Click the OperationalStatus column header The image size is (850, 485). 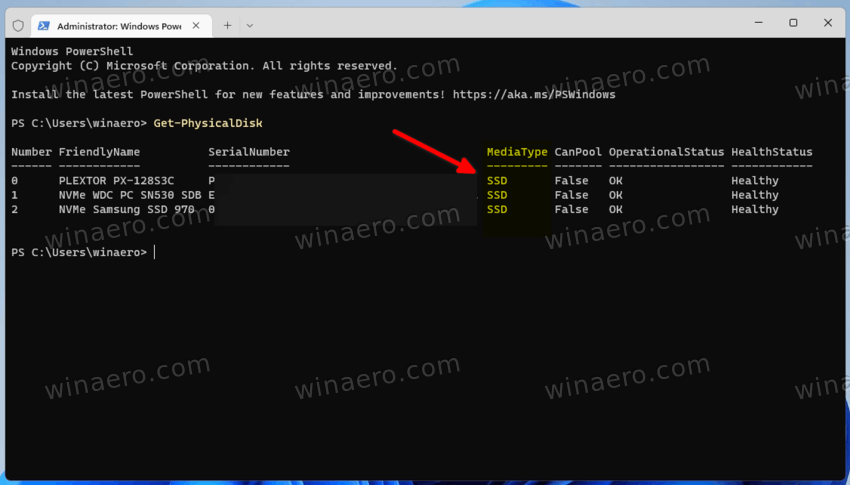point(666,152)
